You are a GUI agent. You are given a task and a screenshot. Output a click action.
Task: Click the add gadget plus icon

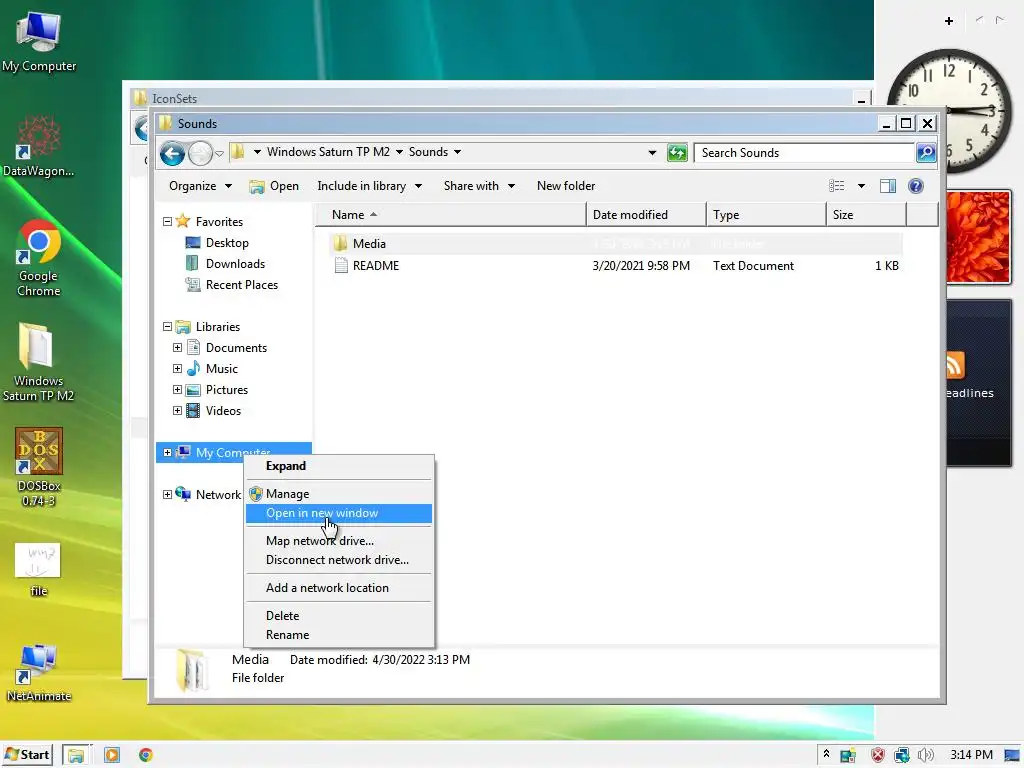(949, 21)
